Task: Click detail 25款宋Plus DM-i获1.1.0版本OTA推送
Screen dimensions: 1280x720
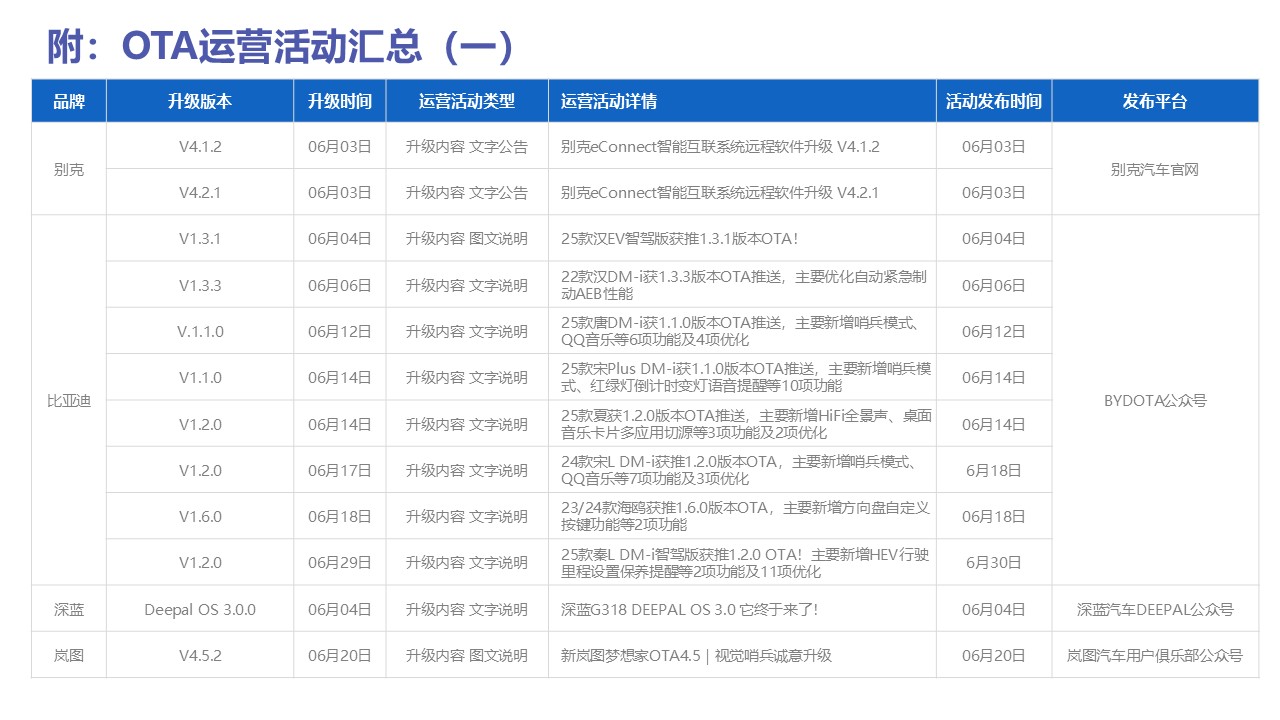Action: point(743,377)
